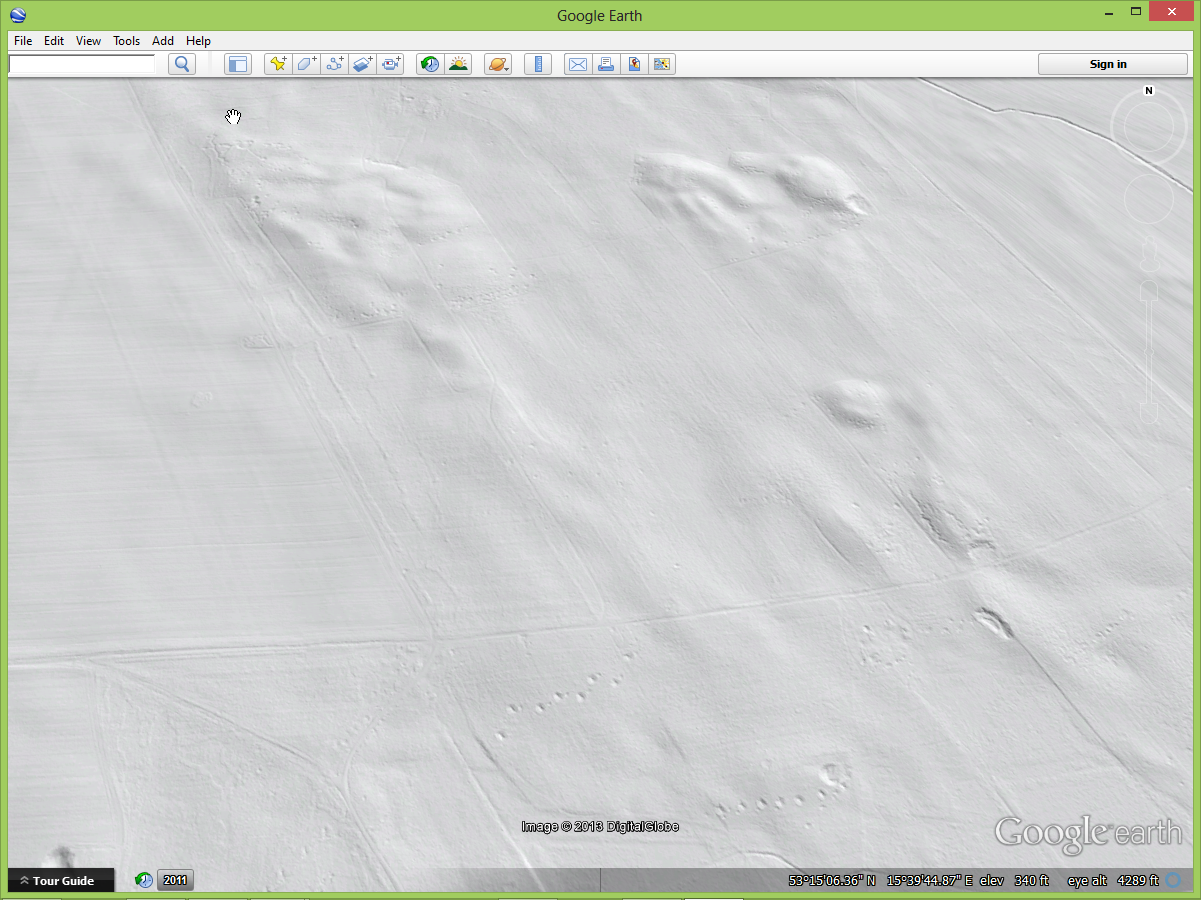
Task: Click inside the search input field
Action: point(82,64)
